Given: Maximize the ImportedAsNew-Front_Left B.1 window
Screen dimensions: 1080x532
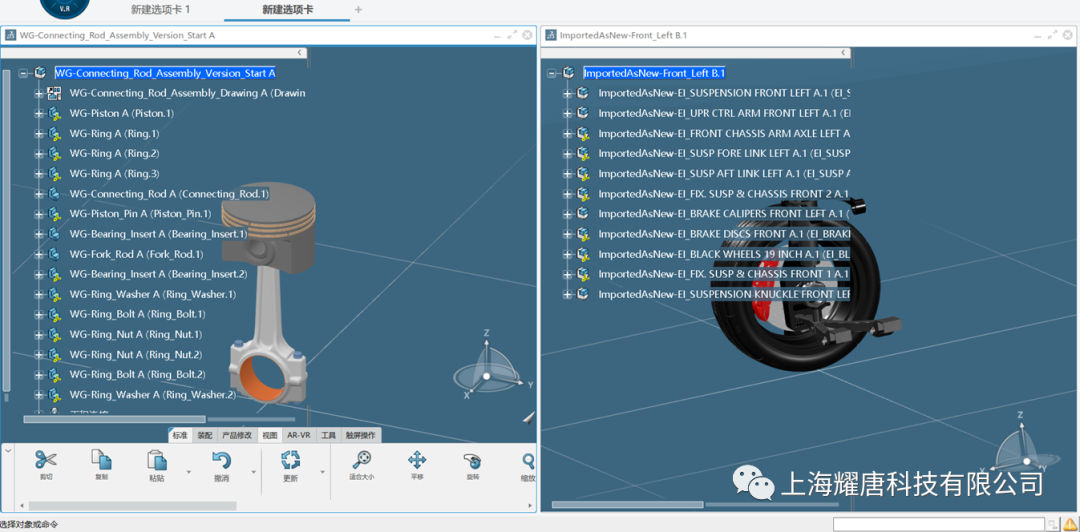Looking at the screenshot, I should 1052,34.
